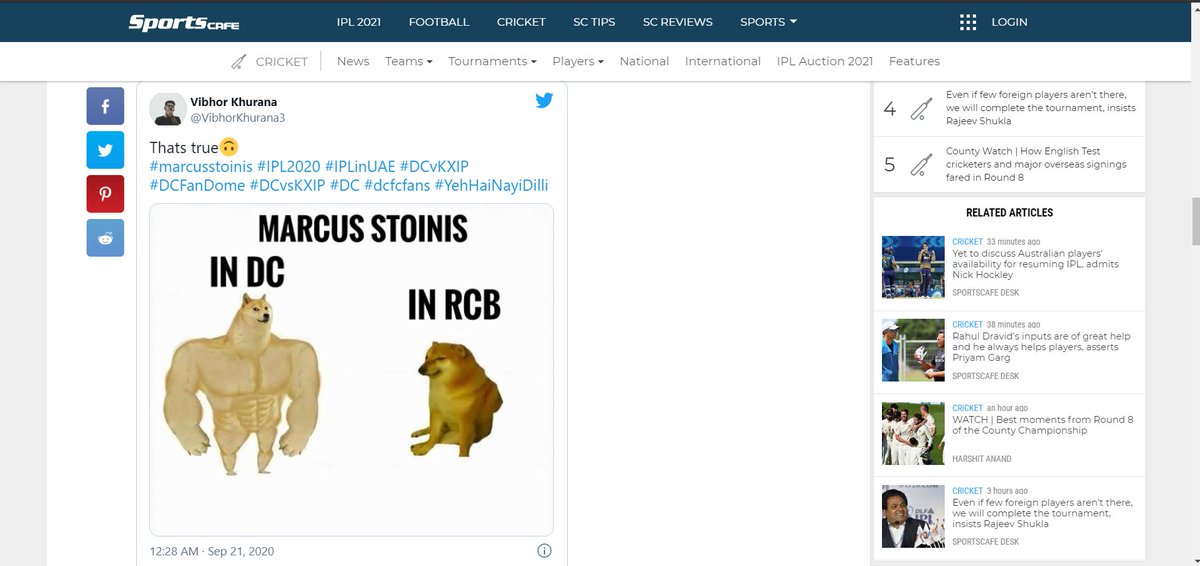Open Best moments from Round 8 article
This screenshot has height=566, width=1200.
tap(1042, 425)
